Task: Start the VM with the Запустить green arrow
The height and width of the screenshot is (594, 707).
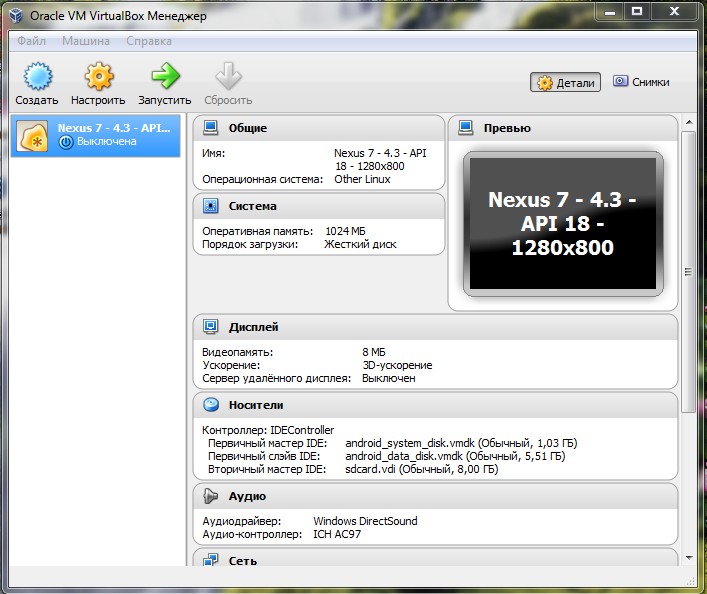Action: [x=165, y=75]
